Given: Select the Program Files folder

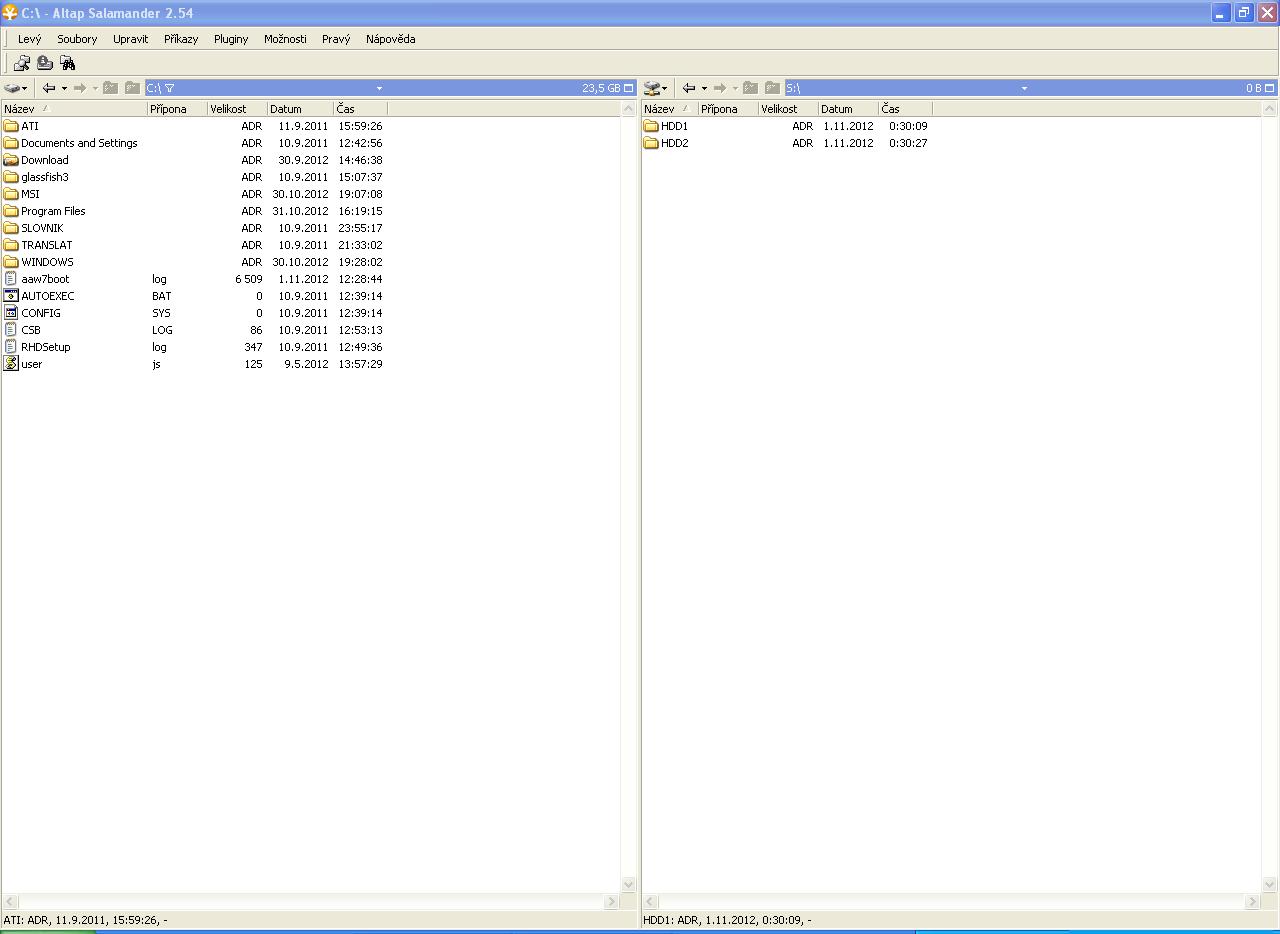Looking at the screenshot, I should point(53,211).
